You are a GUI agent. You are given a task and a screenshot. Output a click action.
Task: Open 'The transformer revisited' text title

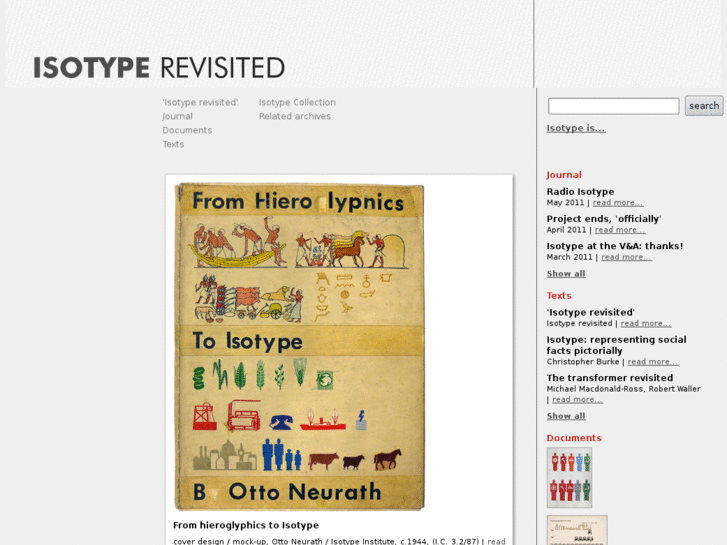(x=609, y=378)
